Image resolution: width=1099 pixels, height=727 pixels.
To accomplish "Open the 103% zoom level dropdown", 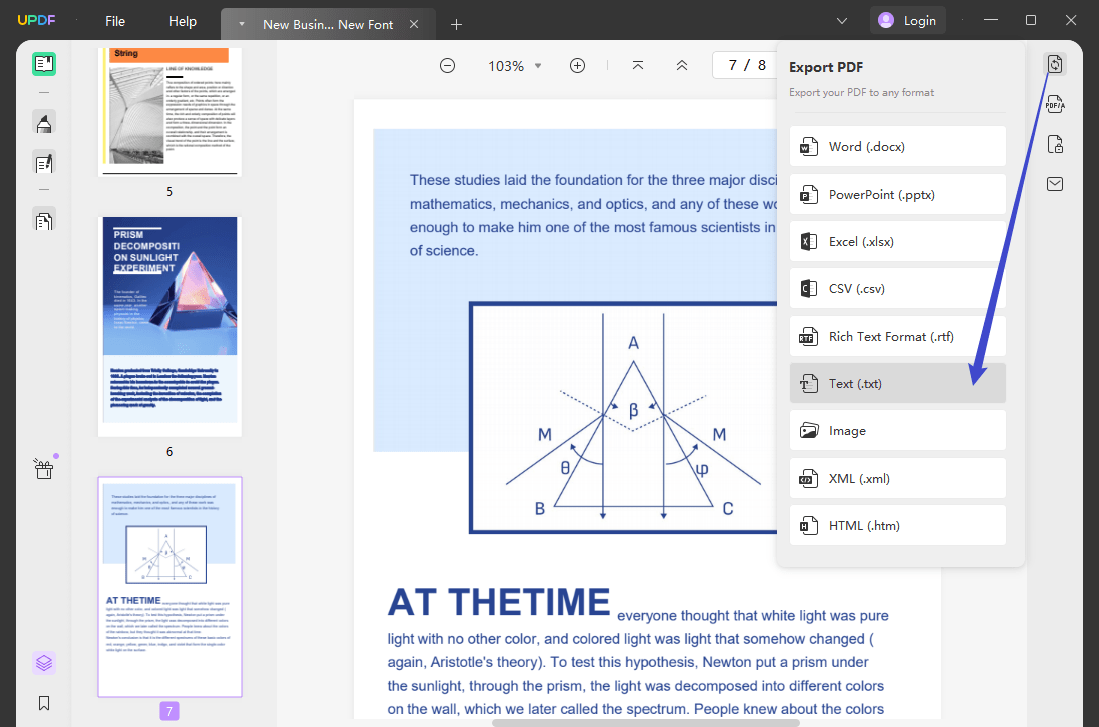I will (x=513, y=65).
